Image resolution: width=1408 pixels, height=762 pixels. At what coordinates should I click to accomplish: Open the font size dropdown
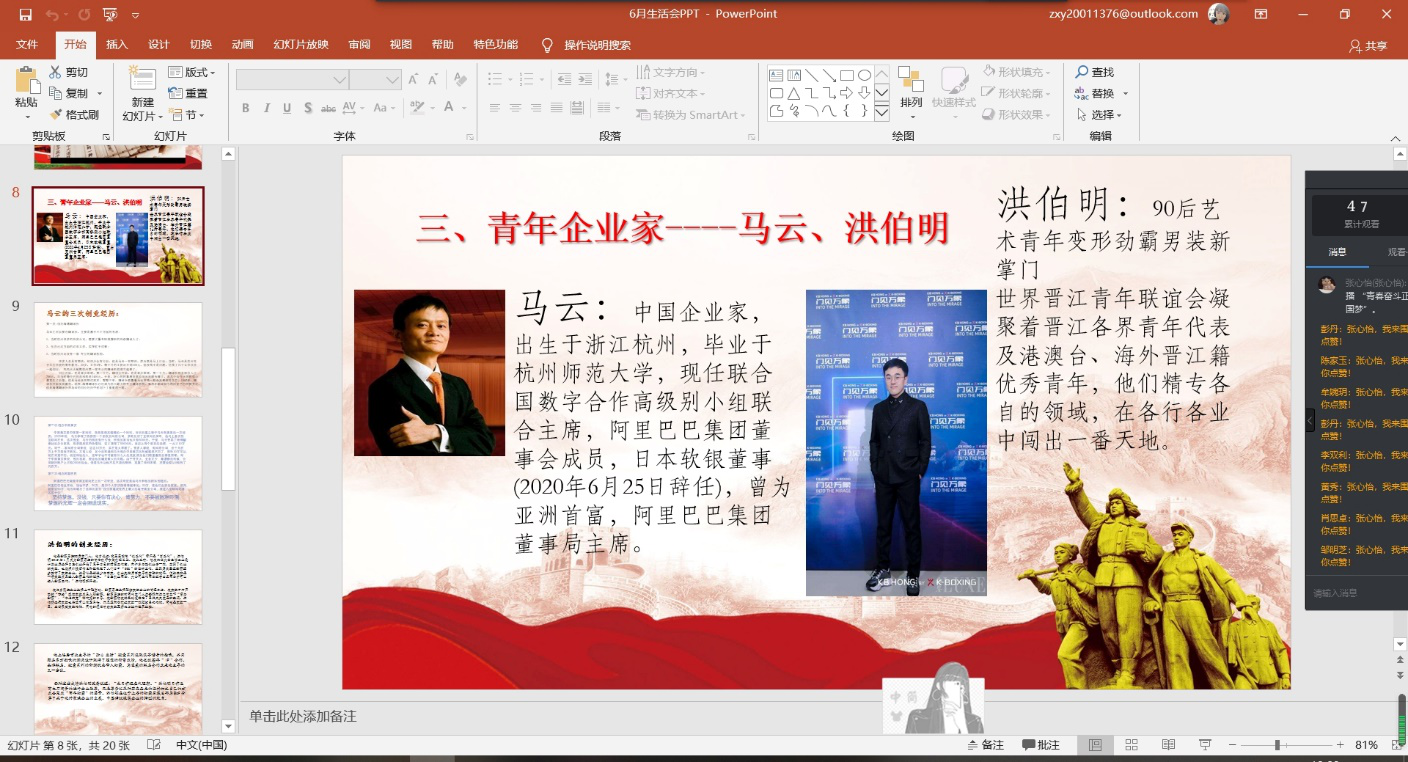393,80
